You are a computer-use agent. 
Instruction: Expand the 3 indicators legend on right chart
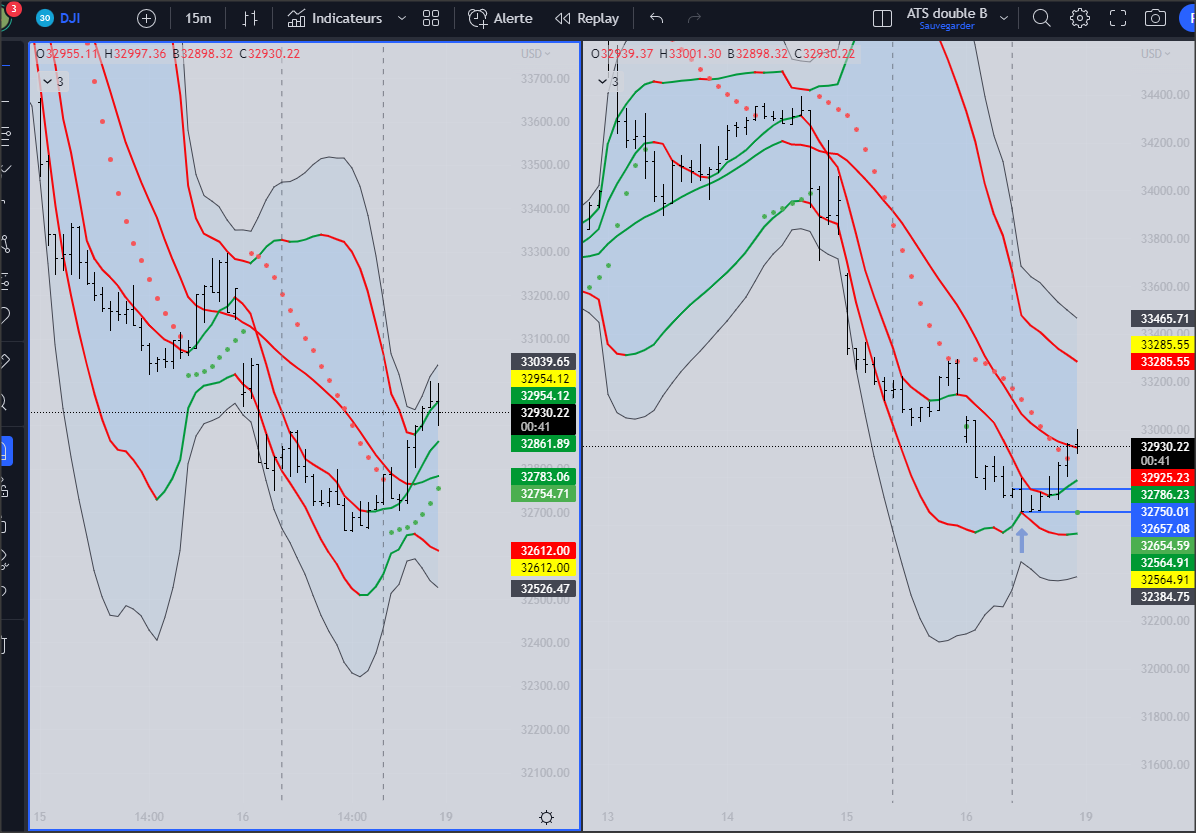pos(606,82)
